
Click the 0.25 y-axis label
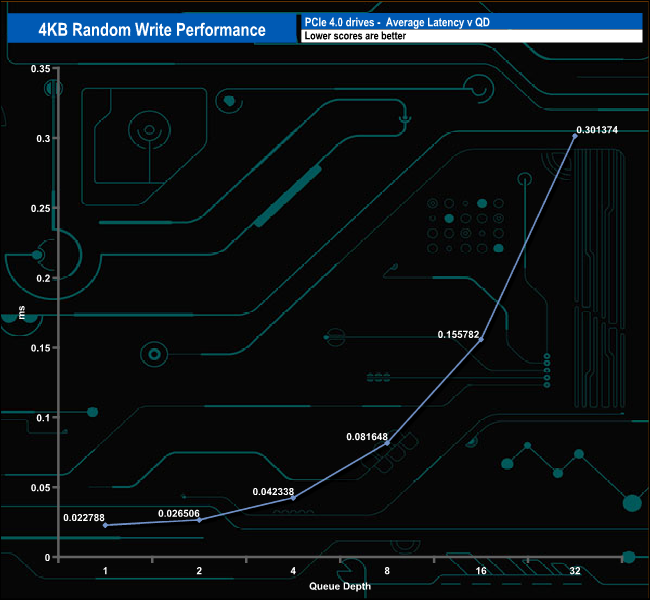coord(41,208)
